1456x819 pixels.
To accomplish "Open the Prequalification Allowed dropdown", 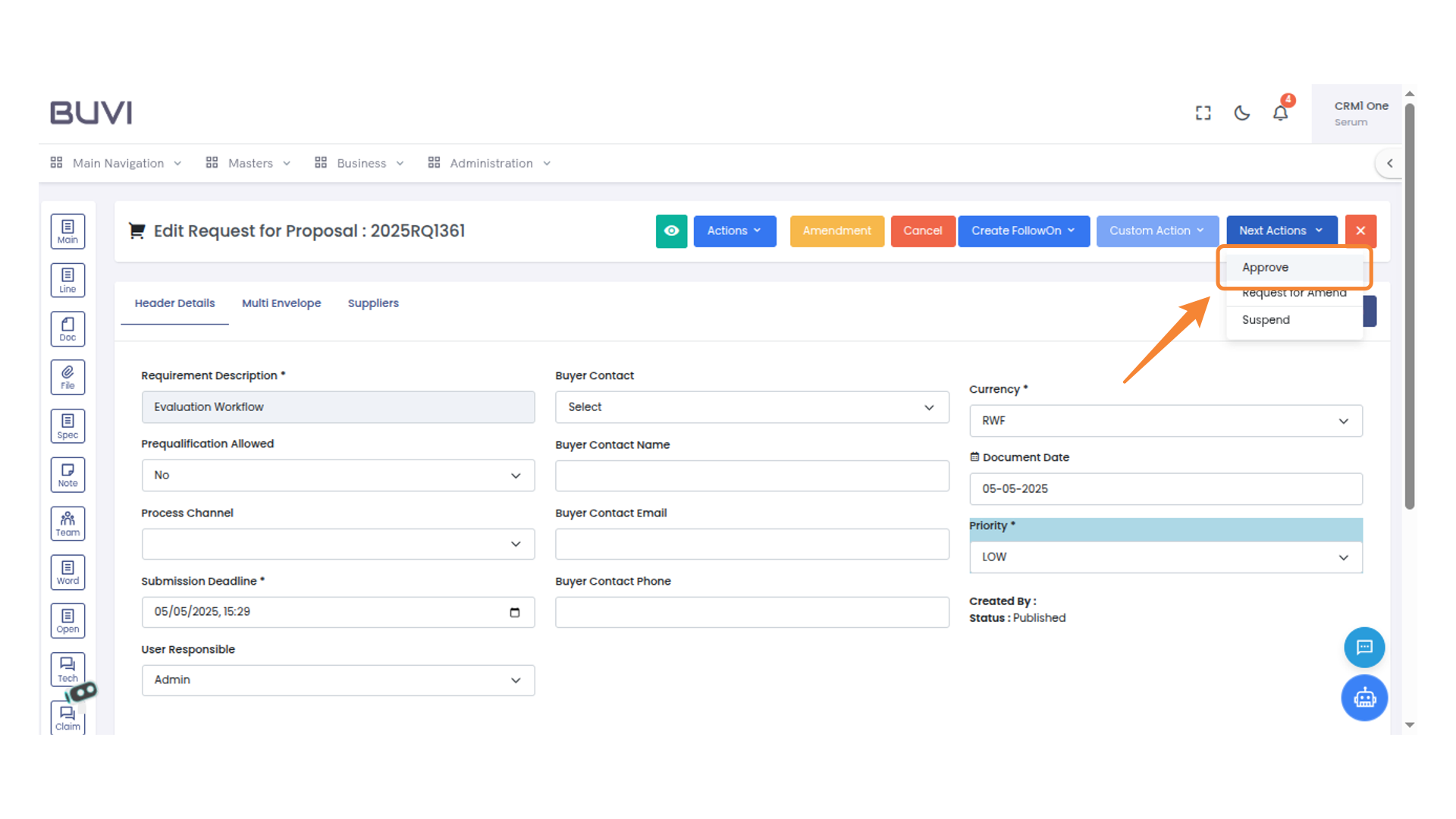I will pyautogui.click(x=337, y=475).
